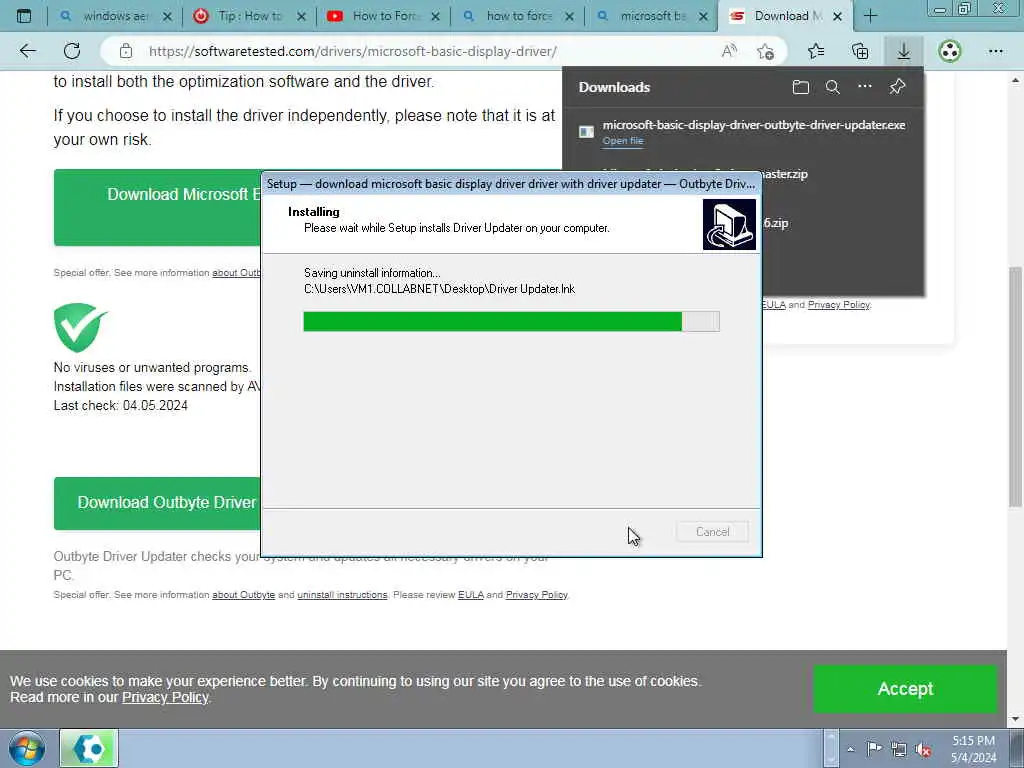Click the Downloads toolbar icon
Screen dimensions: 1024x768
click(904, 51)
